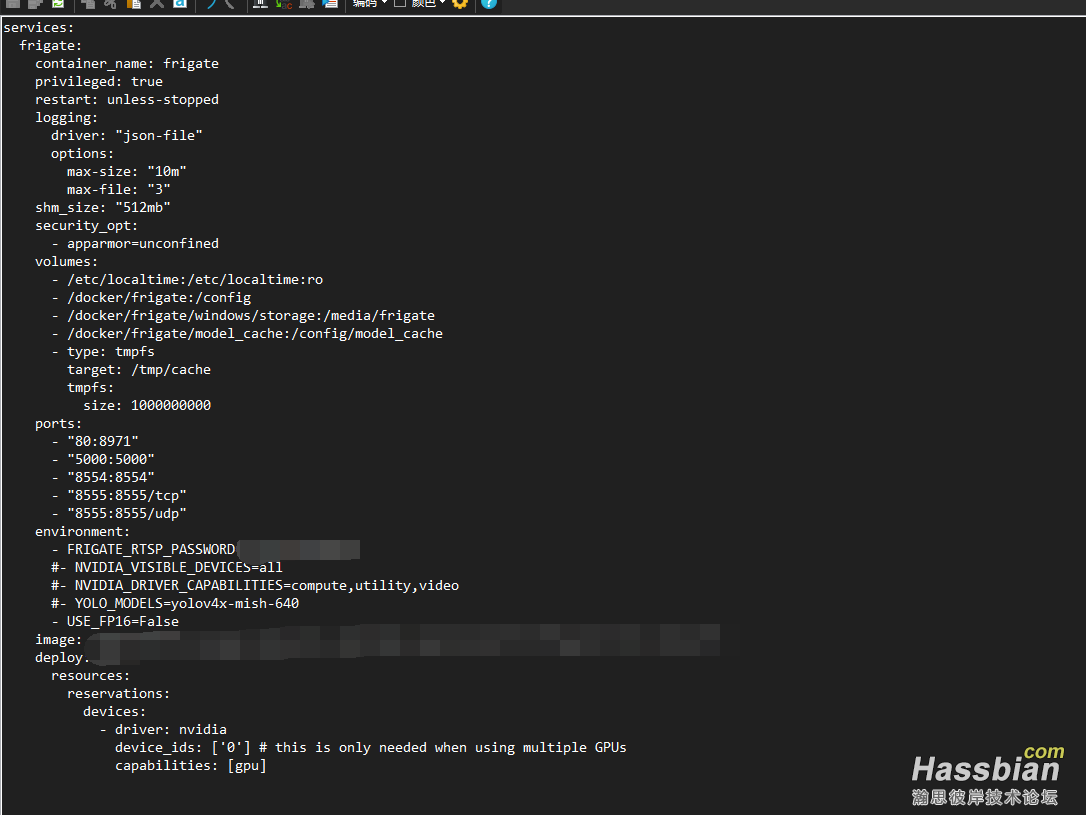Click 'max-size: "10m"' line
Screen dimensions: 1086x815
127,172
